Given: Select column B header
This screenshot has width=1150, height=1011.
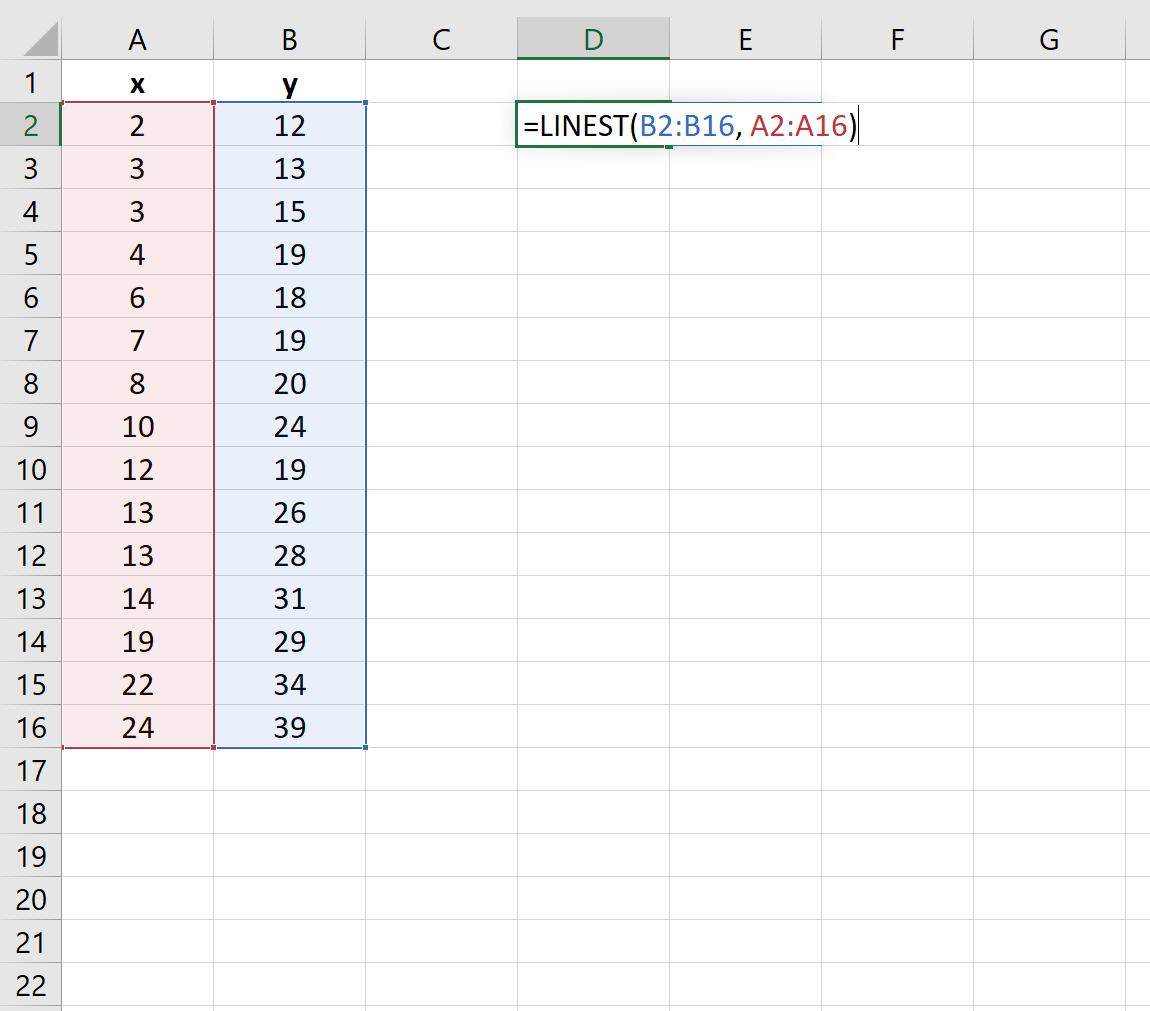Looking at the screenshot, I should click(289, 40).
